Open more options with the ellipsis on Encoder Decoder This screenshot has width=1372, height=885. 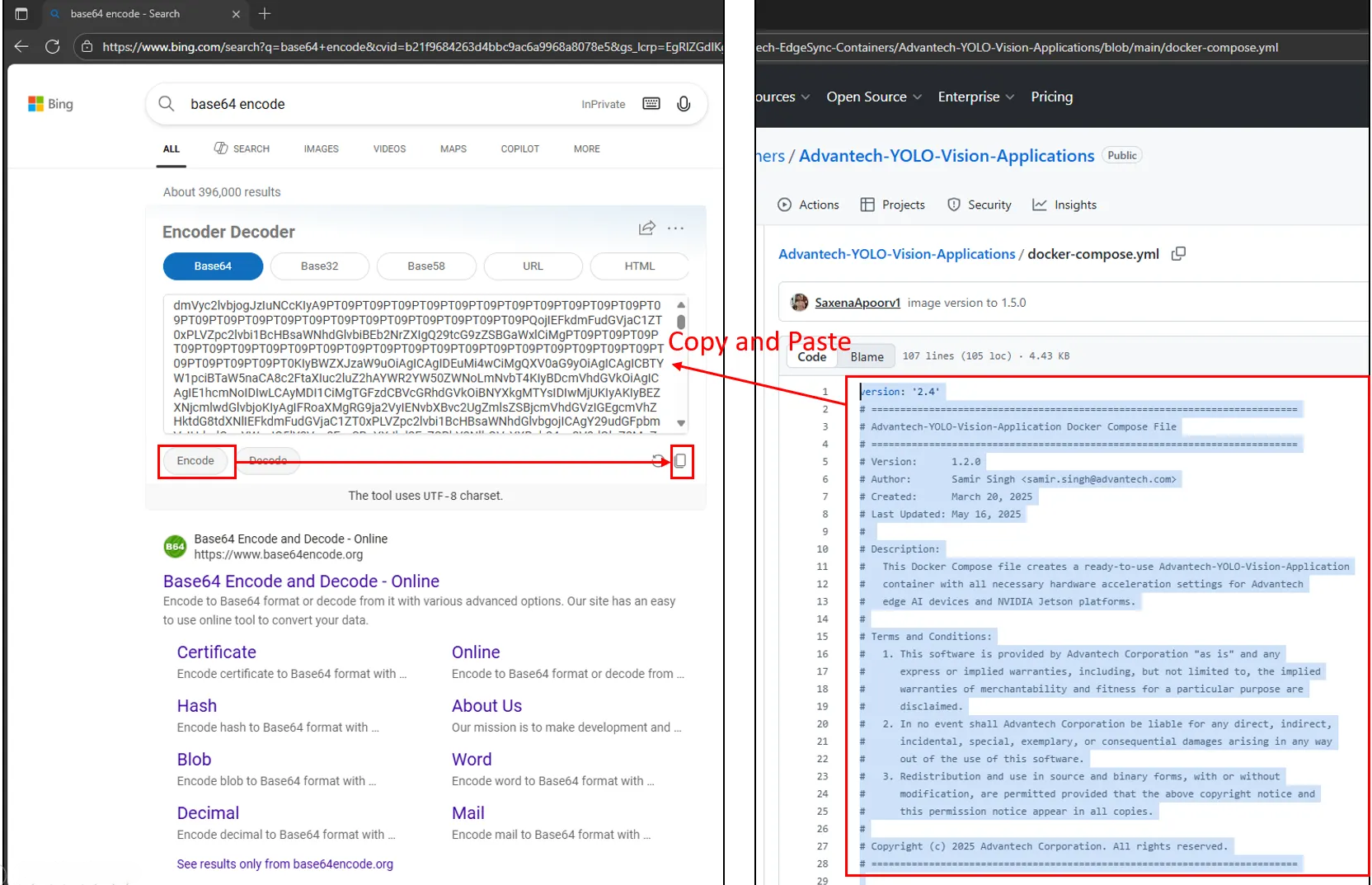pyautogui.click(x=675, y=228)
